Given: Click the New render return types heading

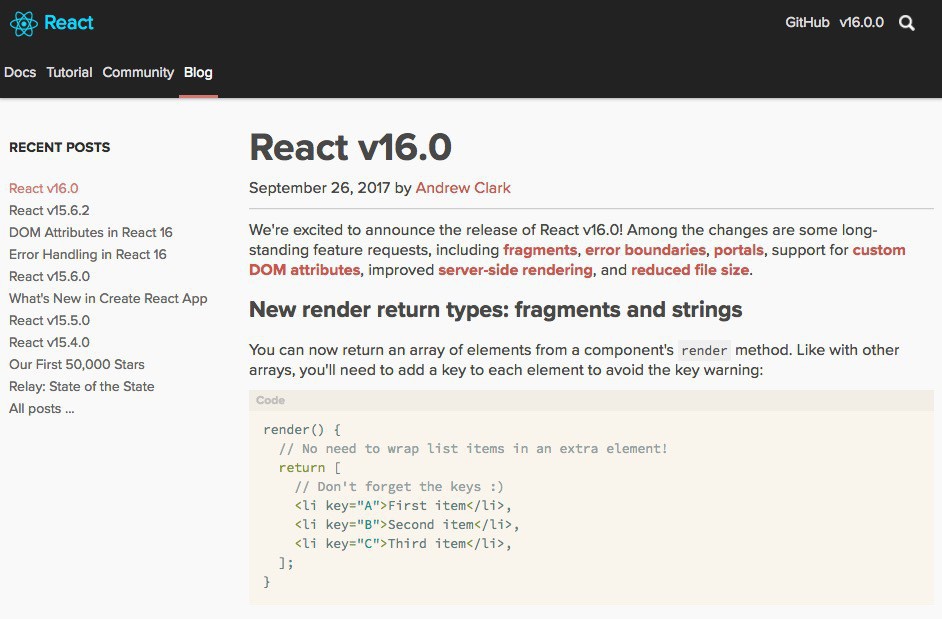Looking at the screenshot, I should tap(496, 310).
